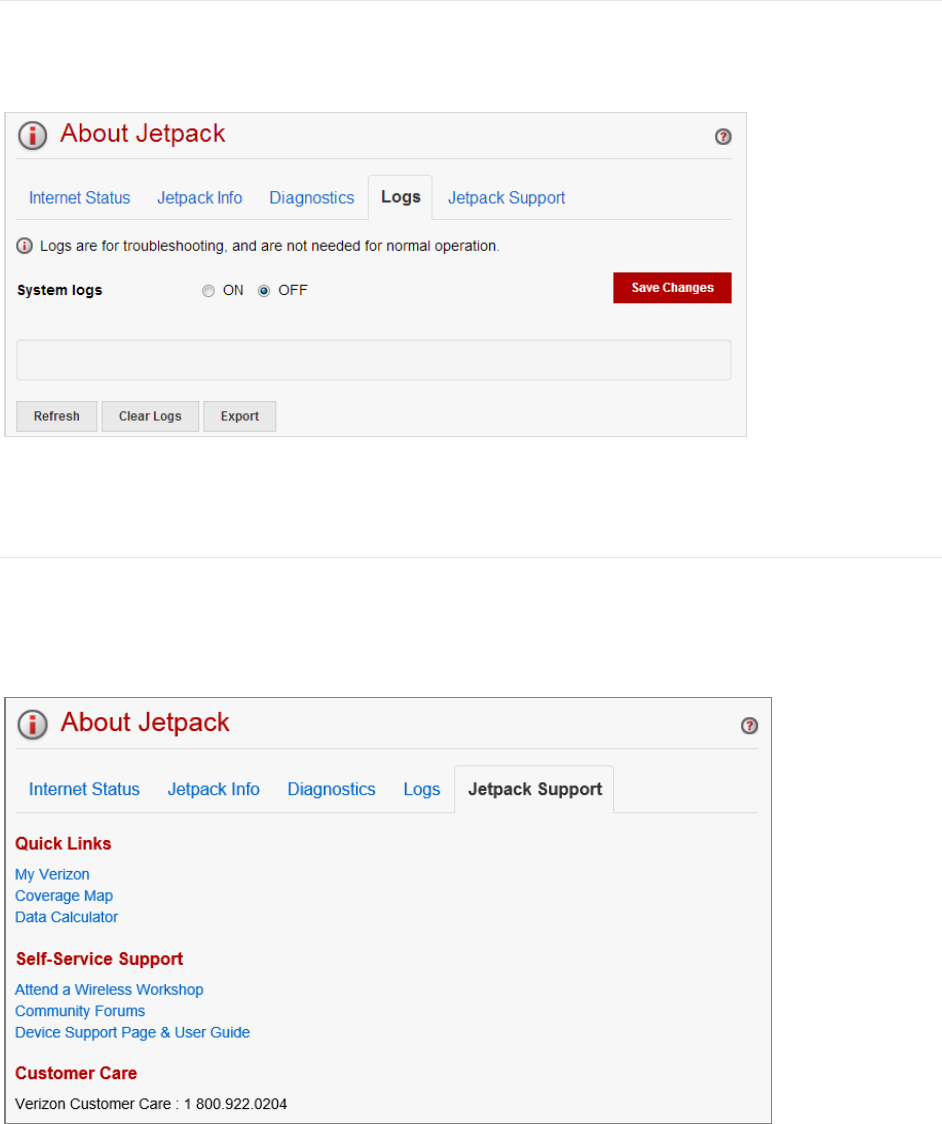This screenshot has width=942, height=1124.
Task: Open Diagnostics tab in the Support panel
Action: pyautogui.click(x=331, y=789)
